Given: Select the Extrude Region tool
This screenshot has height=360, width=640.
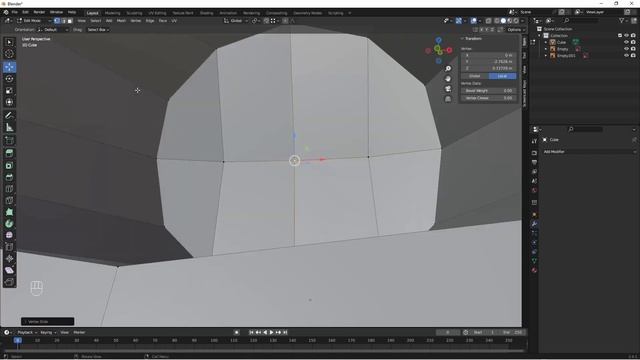Looking at the screenshot, I should click(9, 153).
